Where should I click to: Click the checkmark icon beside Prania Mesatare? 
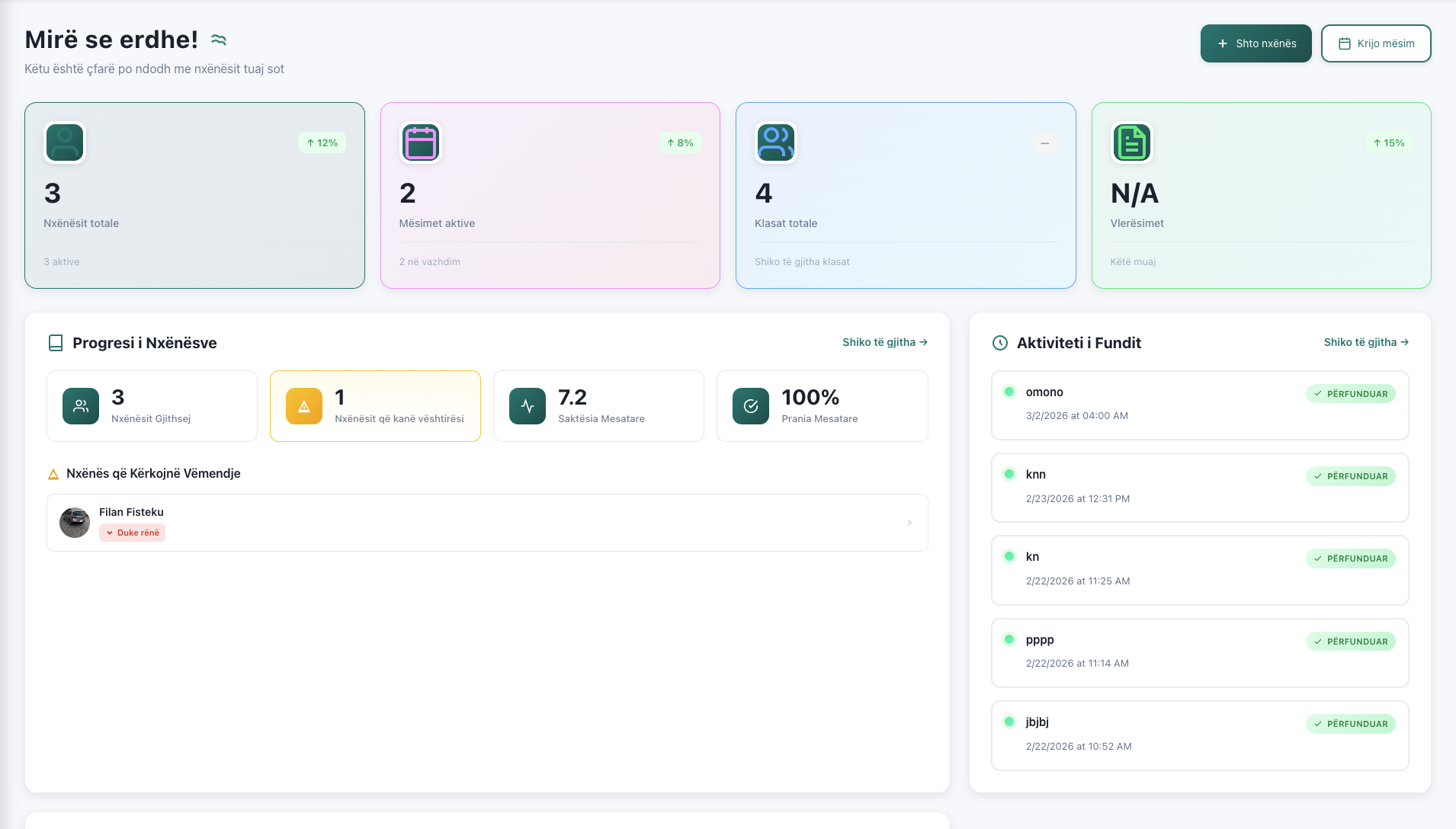point(751,406)
